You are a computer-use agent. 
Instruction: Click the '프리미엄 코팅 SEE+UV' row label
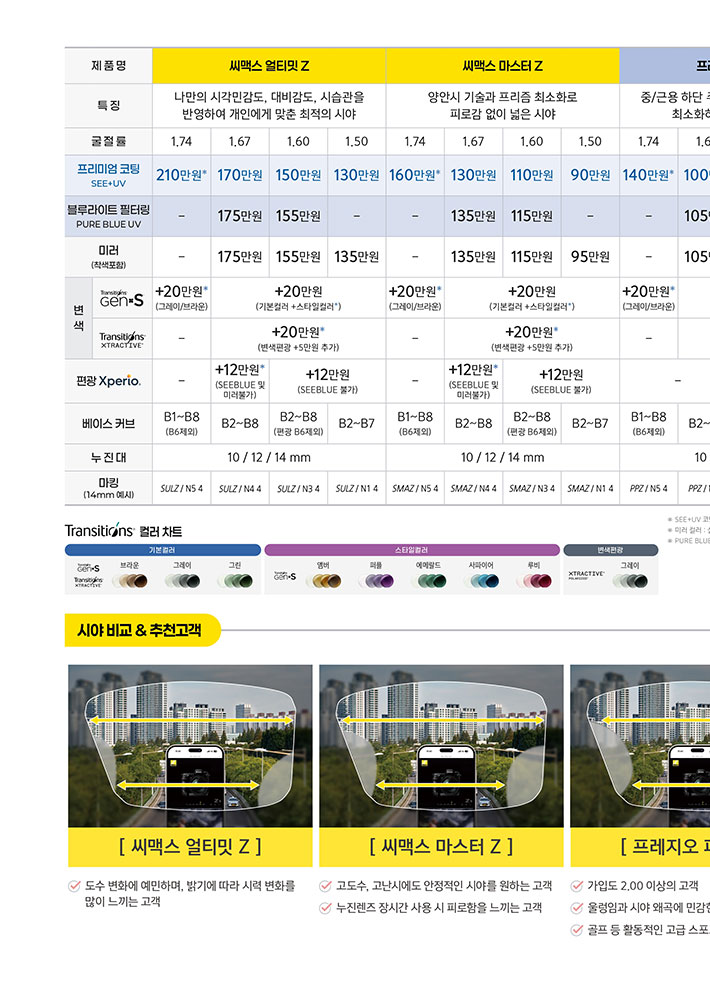[x=108, y=175]
